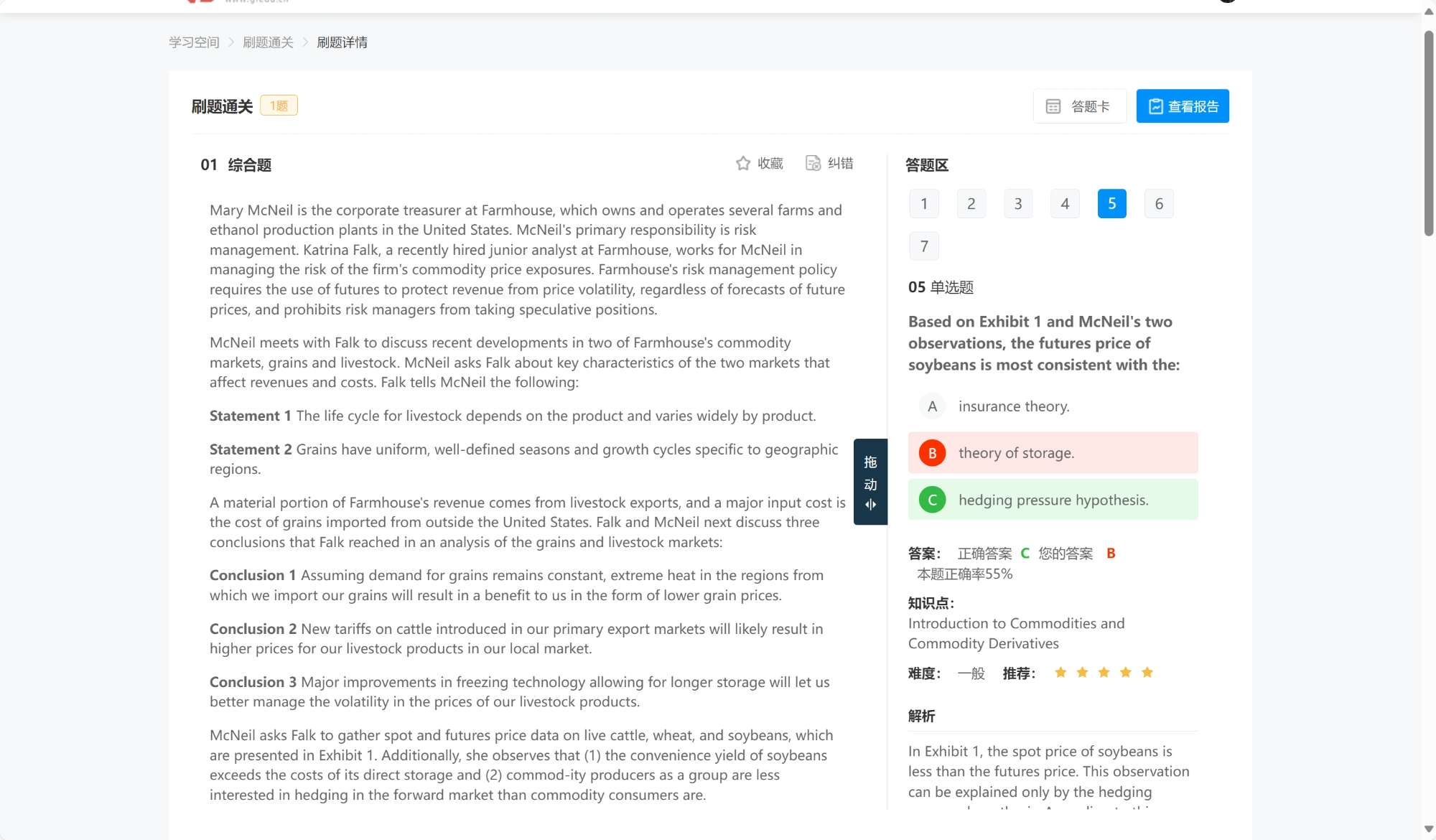This screenshot has width=1436, height=840.
Task: Click the first recommendation star
Action: tap(1060, 673)
